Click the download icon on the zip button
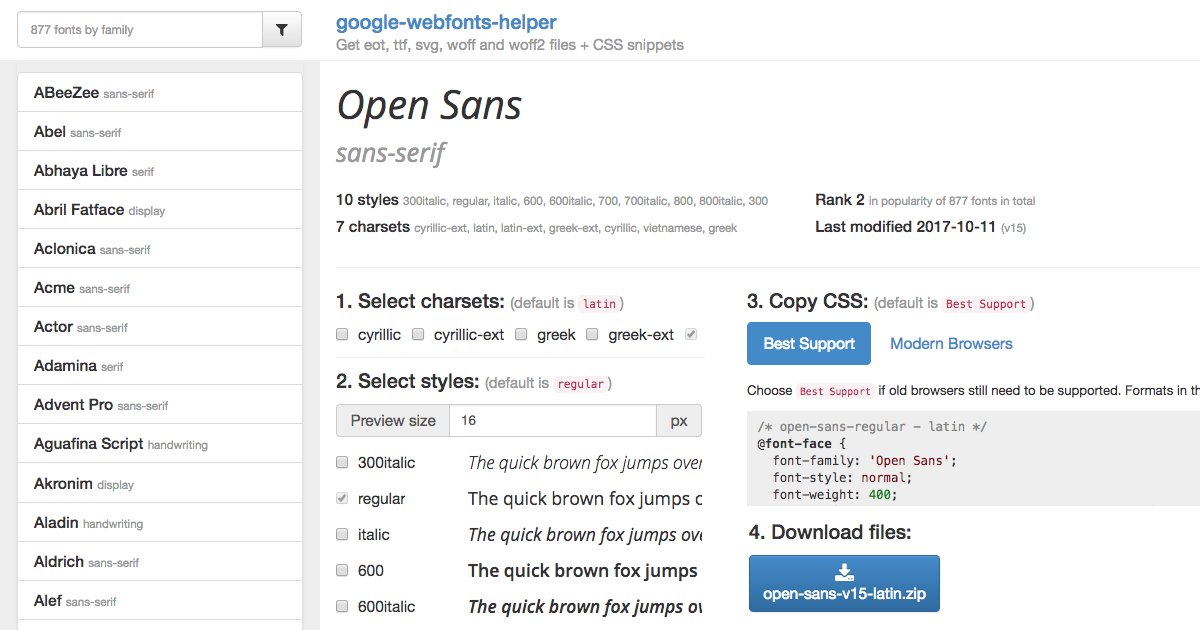 [844, 572]
